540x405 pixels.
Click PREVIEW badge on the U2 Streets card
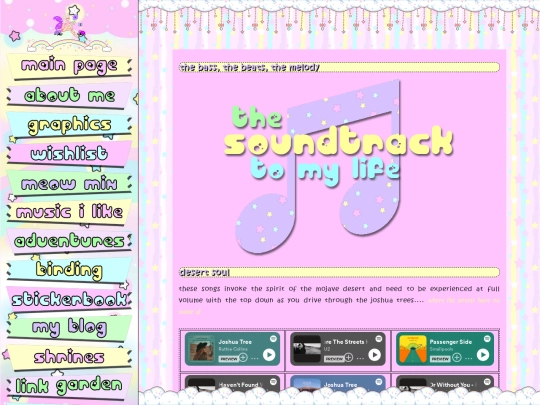click(x=334, y=359)
